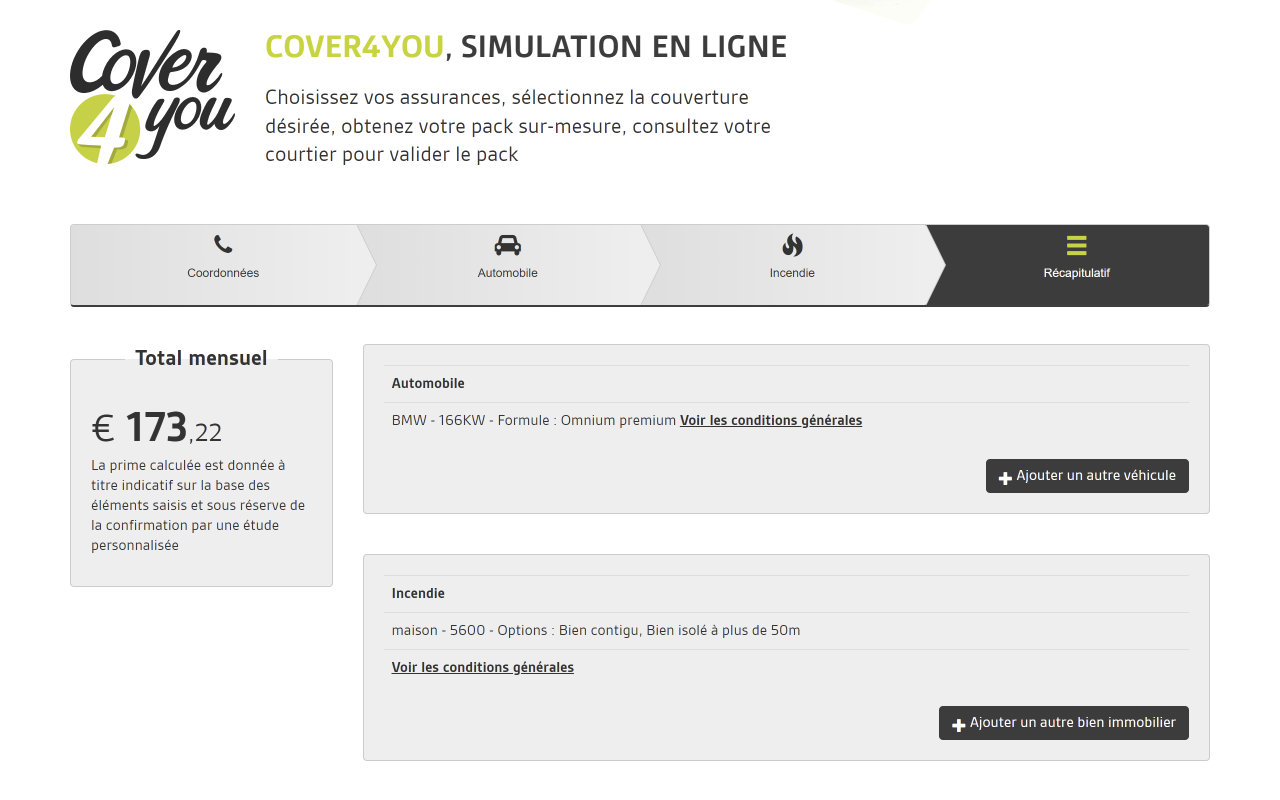Click the phone icon in the Coordonnées step

tap(223, 245)
